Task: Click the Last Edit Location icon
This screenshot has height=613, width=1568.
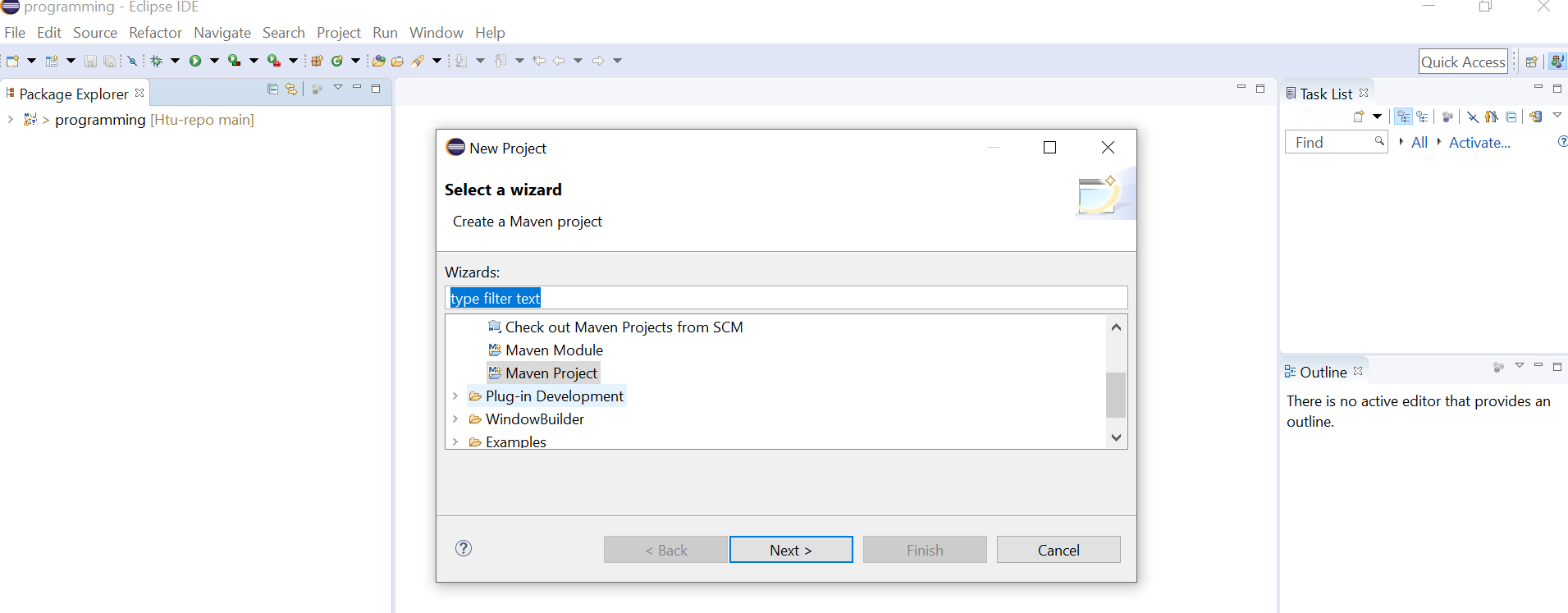Action: click(x=539, y=61)
